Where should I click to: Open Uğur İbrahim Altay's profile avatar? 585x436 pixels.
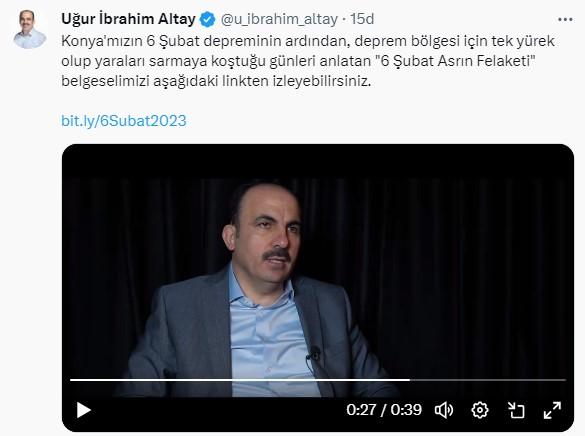29,29
